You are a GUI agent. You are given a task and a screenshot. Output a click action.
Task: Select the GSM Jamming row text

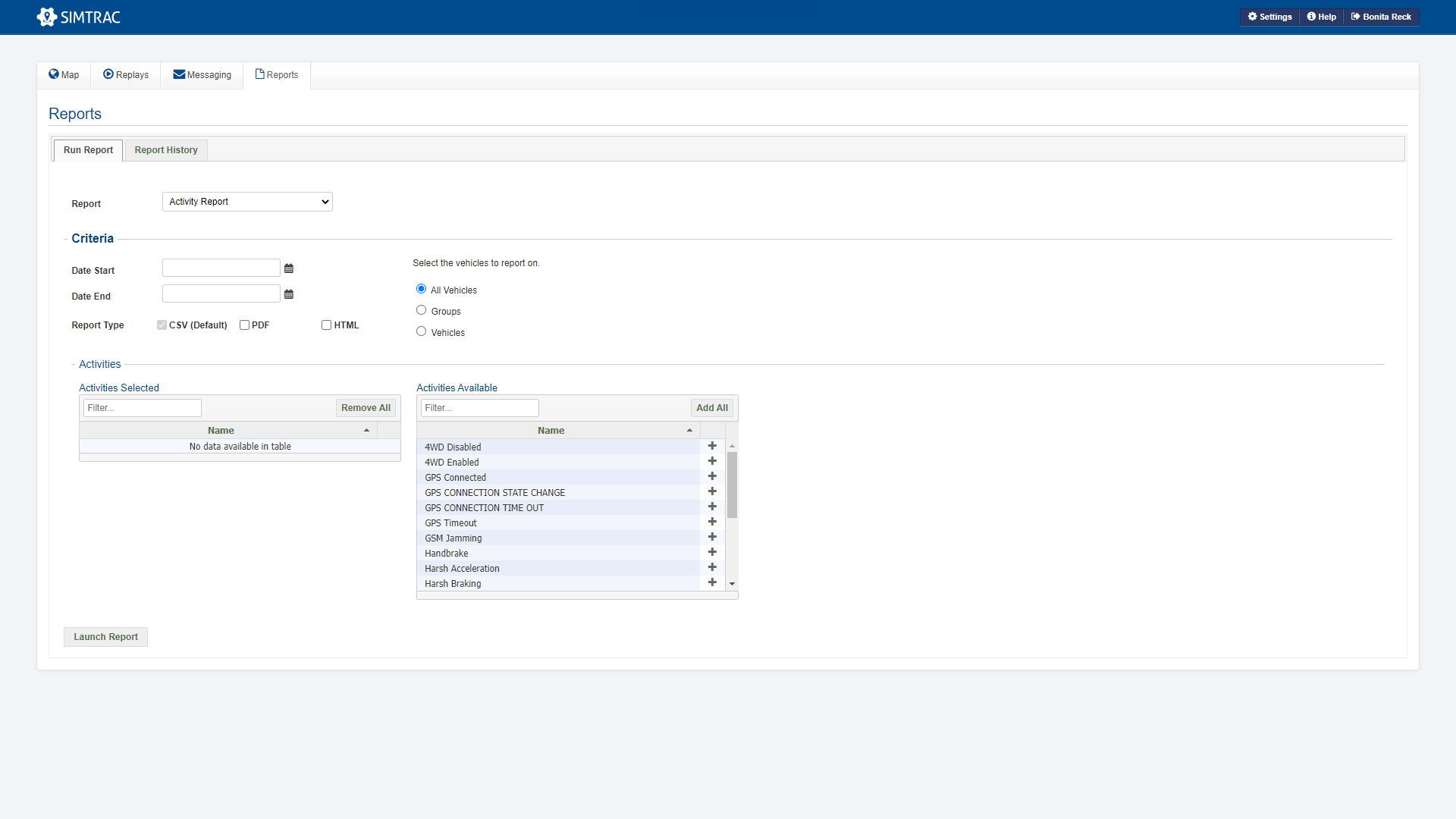coord(453,538)
